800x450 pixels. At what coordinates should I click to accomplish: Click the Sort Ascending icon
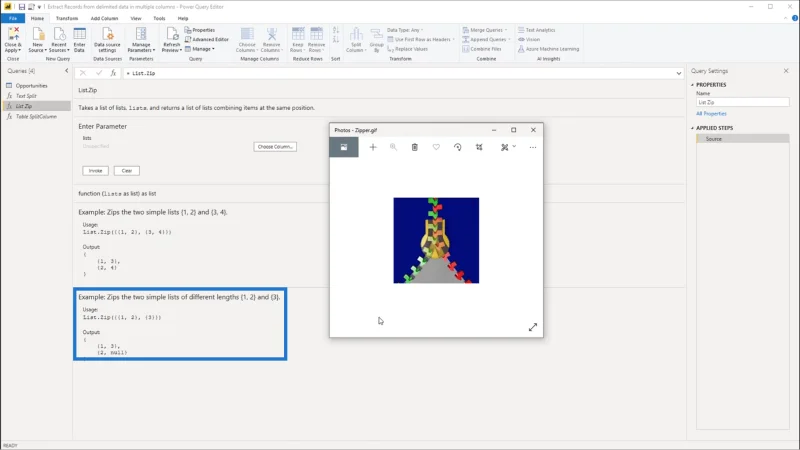click(x=336, y=31)
